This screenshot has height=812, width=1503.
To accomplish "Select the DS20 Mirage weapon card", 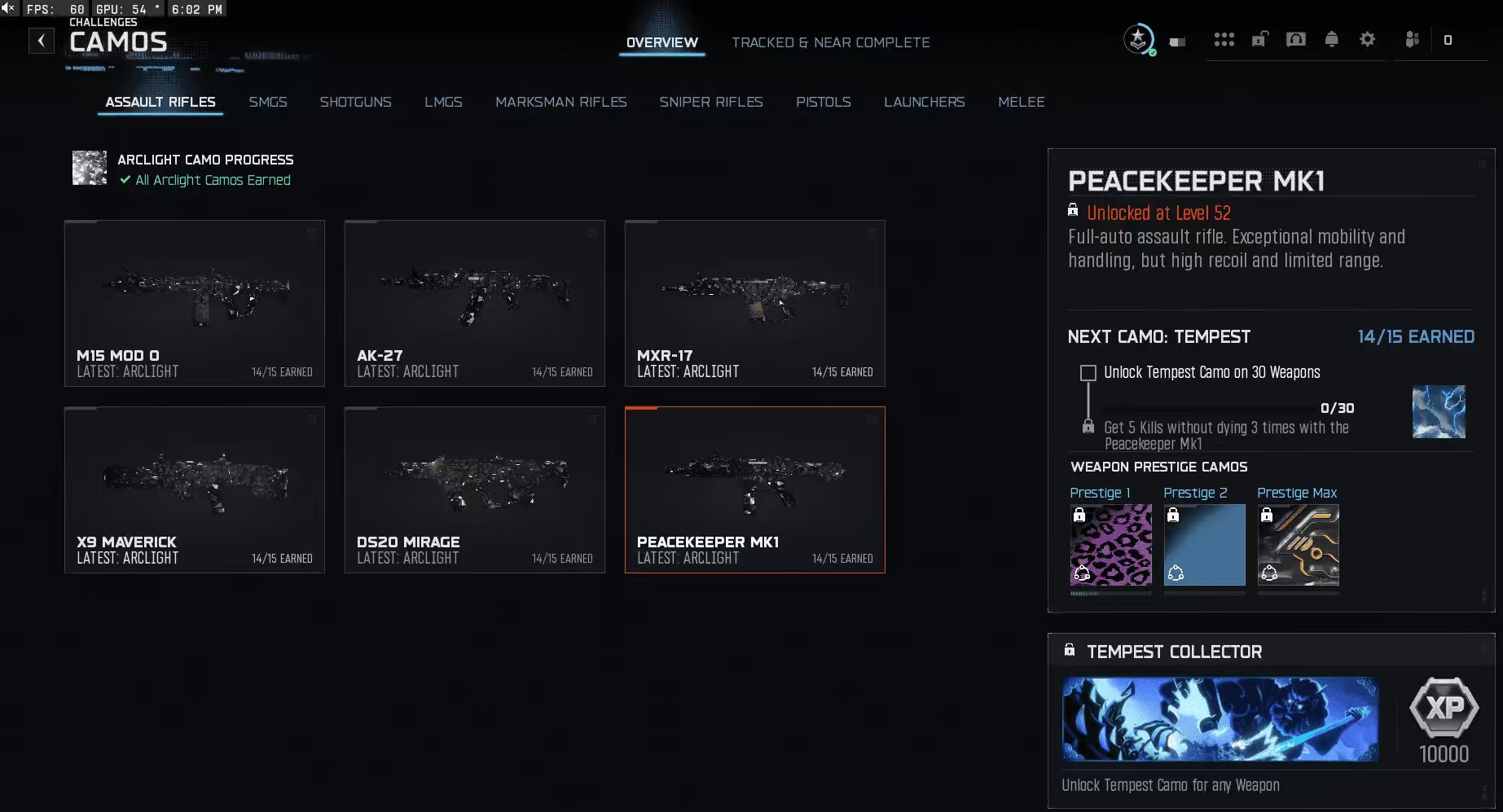I will [x=475, y=489].
